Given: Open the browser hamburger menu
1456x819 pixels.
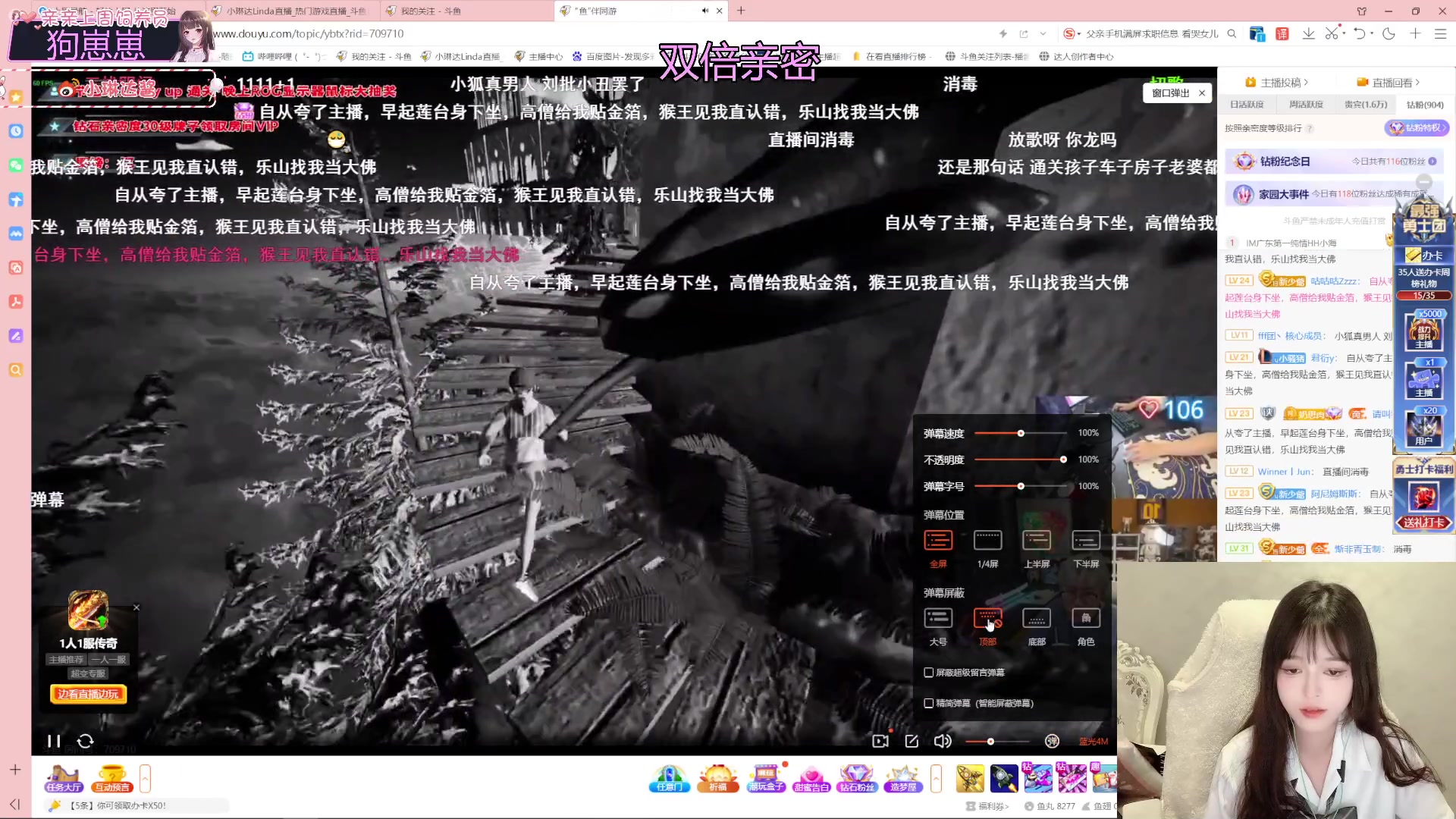Looking at the screenshot, I should point(1440,33).
